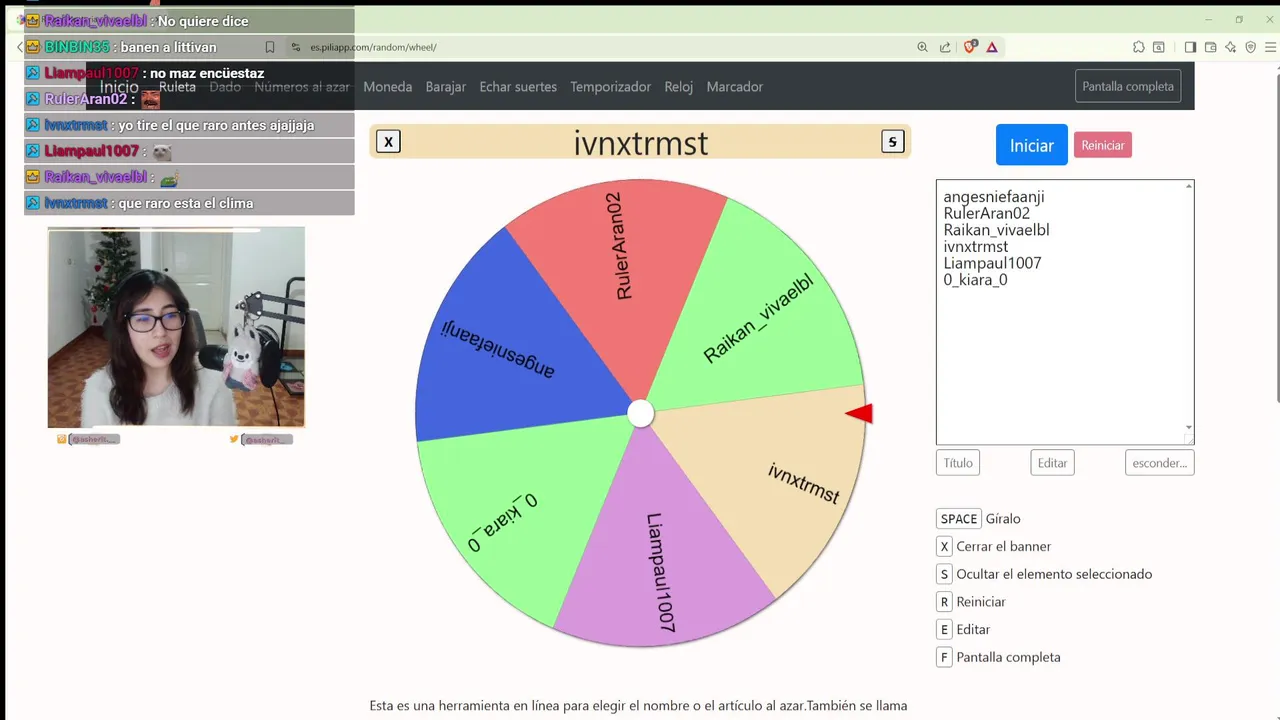Click the SPACE key hint for Gíralo
The width and height of the screenshot is (1280, 720).
coord(959,519)
